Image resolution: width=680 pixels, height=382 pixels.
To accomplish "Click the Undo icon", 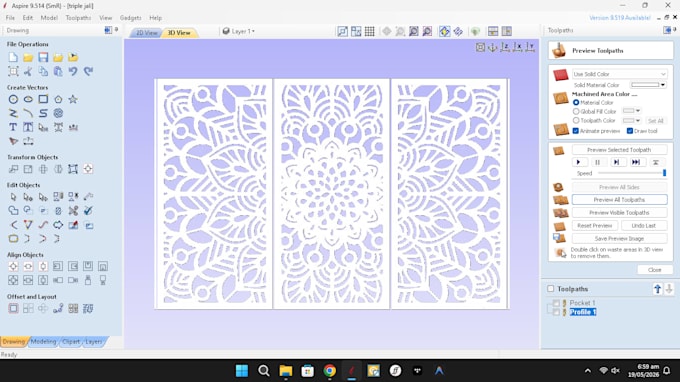I will pyautogui.click(x=73, y=71).
